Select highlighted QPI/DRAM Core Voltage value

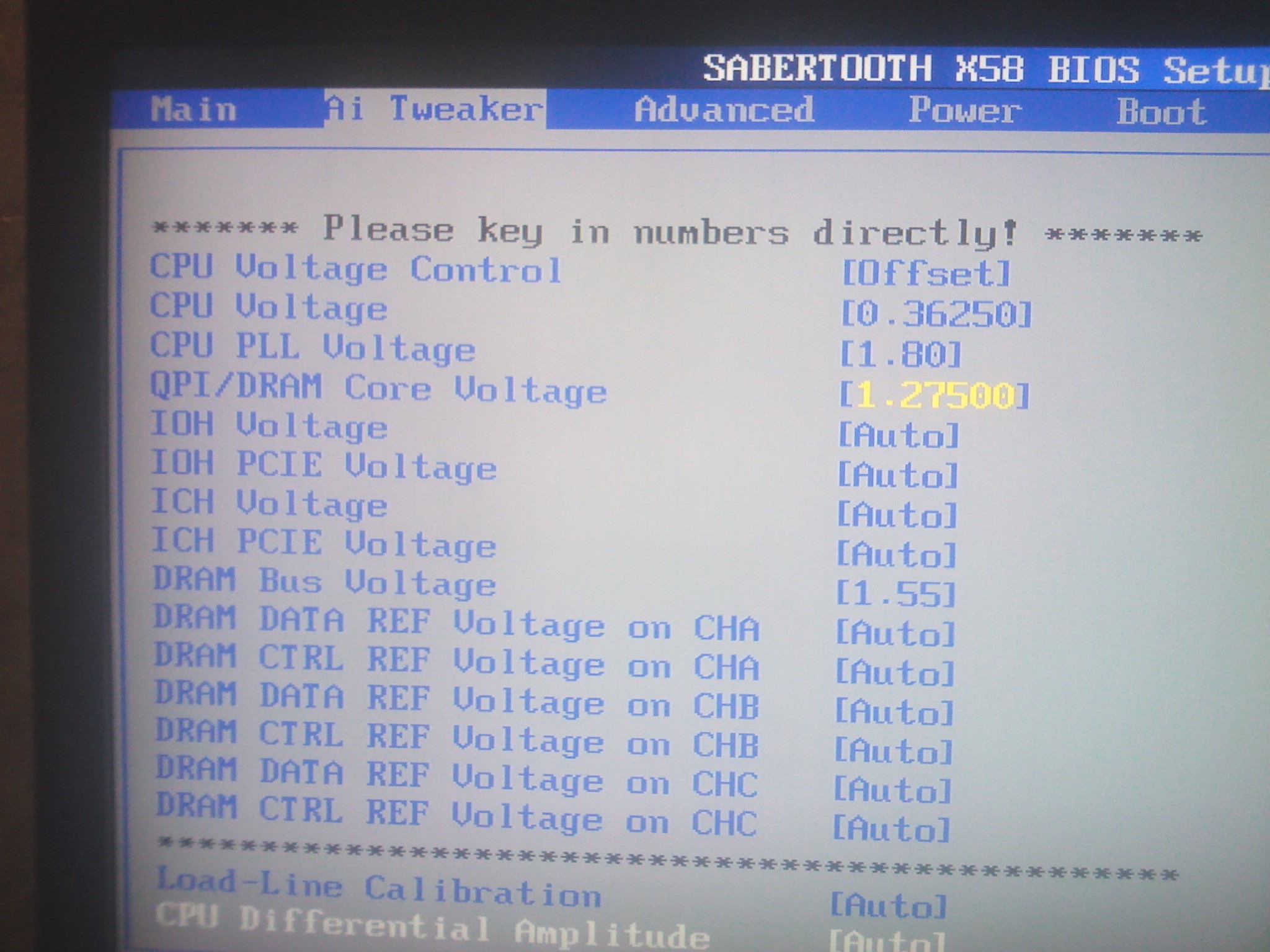[934, 395]
